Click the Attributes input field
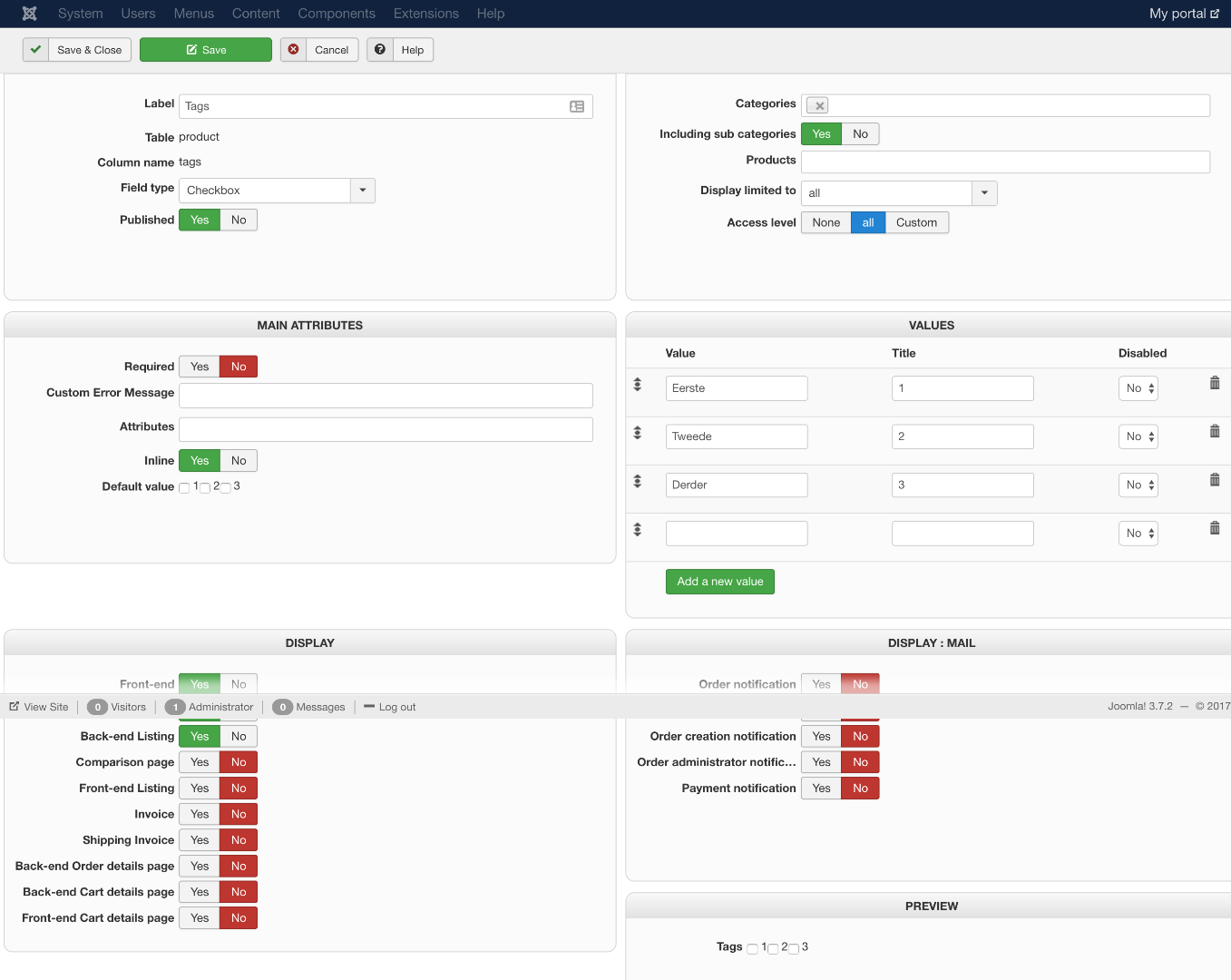 click(386, 429)
